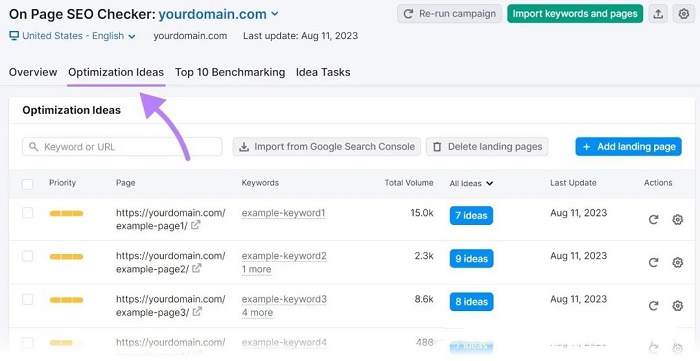
Task: Re-run check for example-page2 row
Action: [x=654, y=262]
